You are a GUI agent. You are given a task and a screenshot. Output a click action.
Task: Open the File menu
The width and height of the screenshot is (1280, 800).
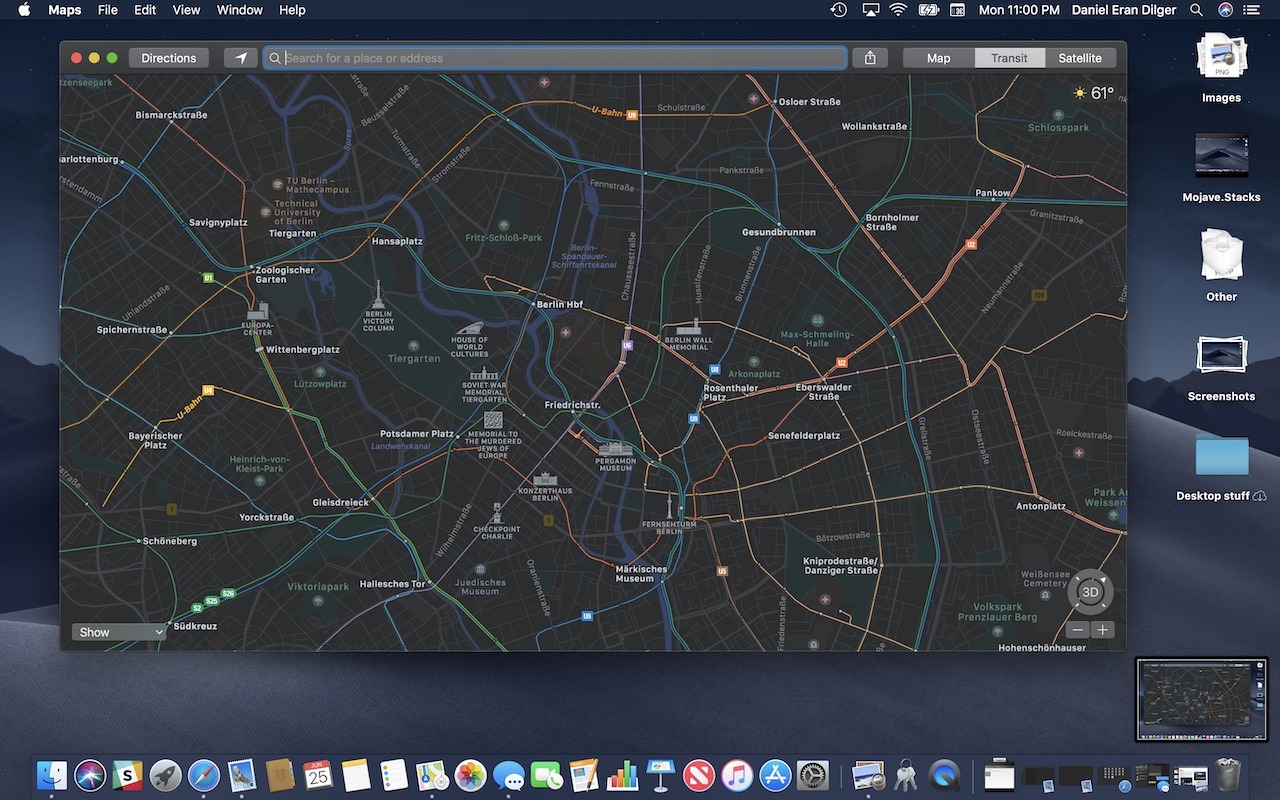click(x=108, y=10)
